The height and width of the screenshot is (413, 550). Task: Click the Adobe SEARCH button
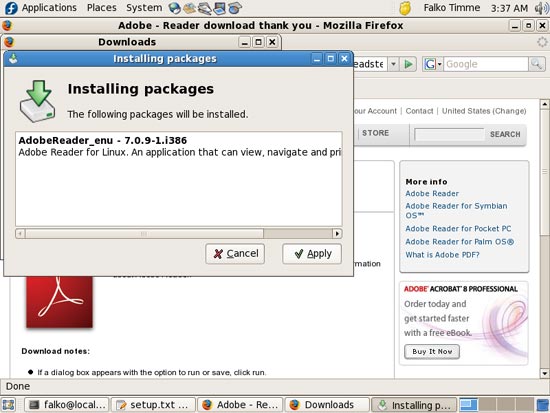point(505,134)
